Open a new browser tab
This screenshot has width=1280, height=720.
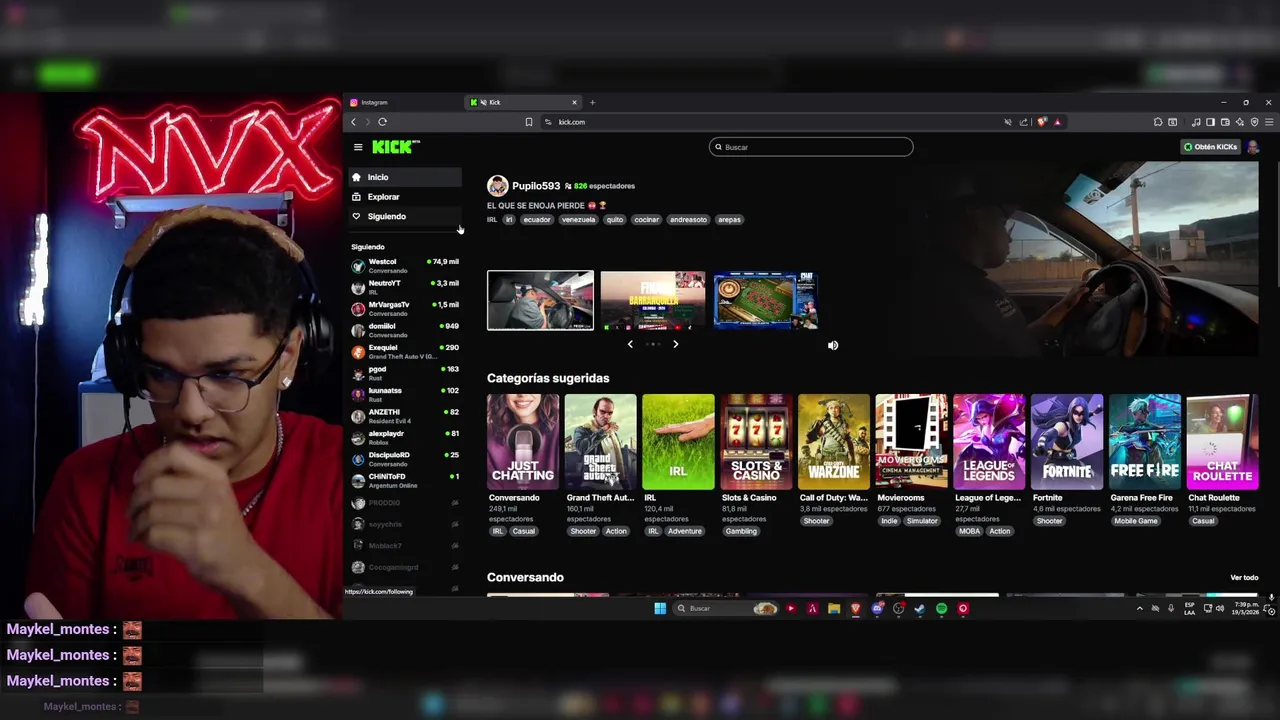pyautogui.click(x=592, y=102)
